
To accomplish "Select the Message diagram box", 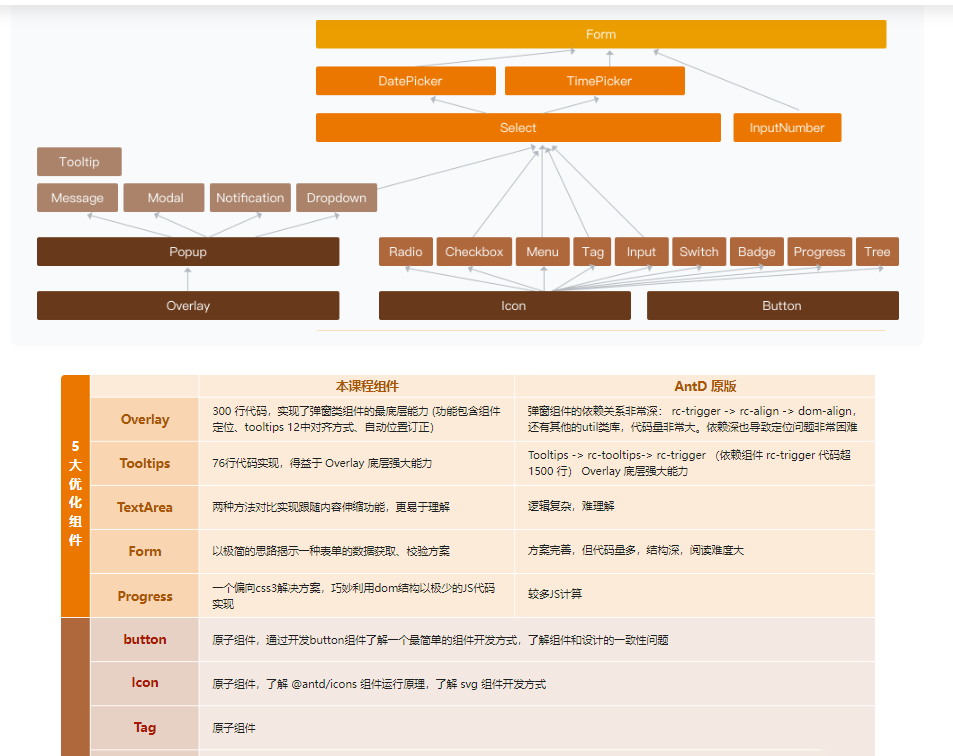I will (77, 198).
